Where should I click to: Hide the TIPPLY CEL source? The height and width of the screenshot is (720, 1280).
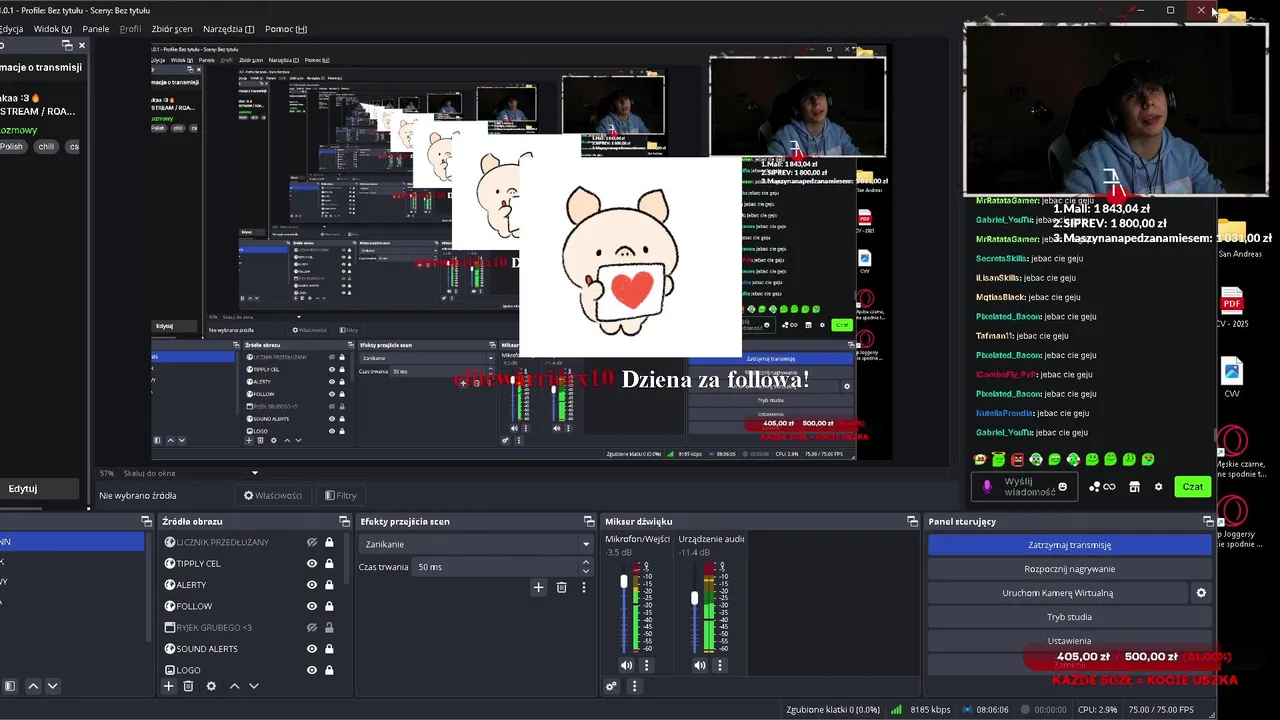312,563
